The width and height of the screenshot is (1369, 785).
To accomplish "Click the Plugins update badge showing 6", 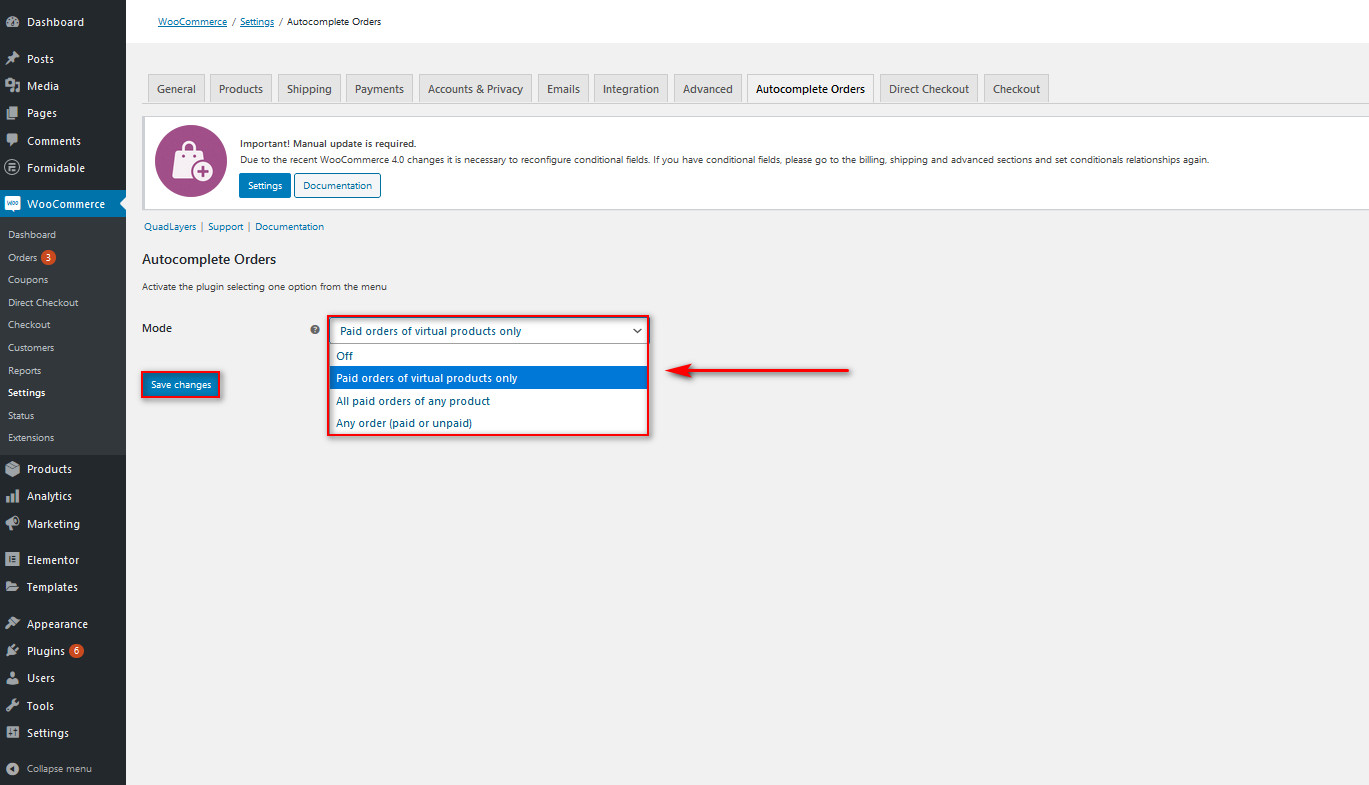I will click(x=76, y=651).
